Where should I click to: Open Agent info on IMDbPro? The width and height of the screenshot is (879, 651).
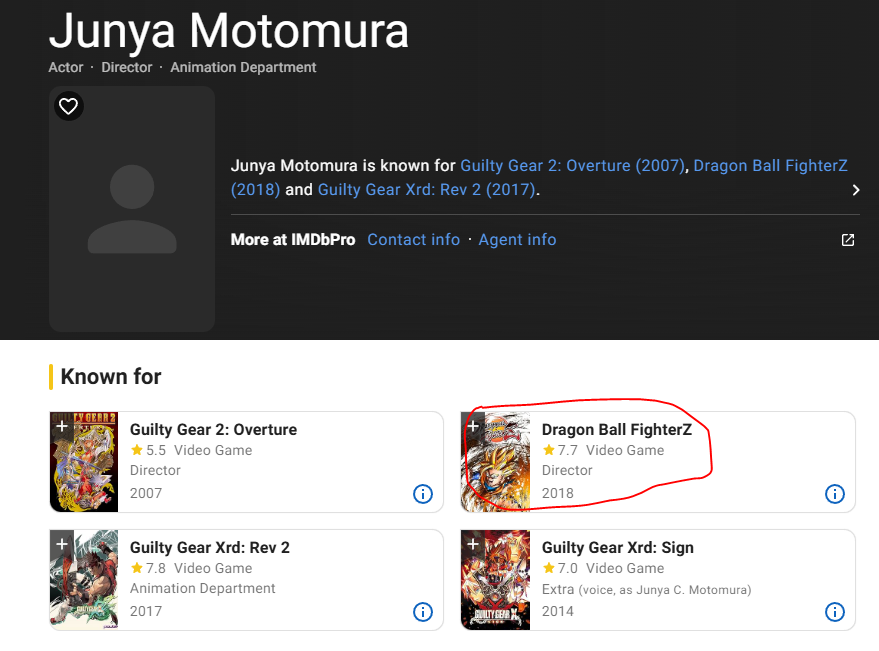(x=517, y=239)
